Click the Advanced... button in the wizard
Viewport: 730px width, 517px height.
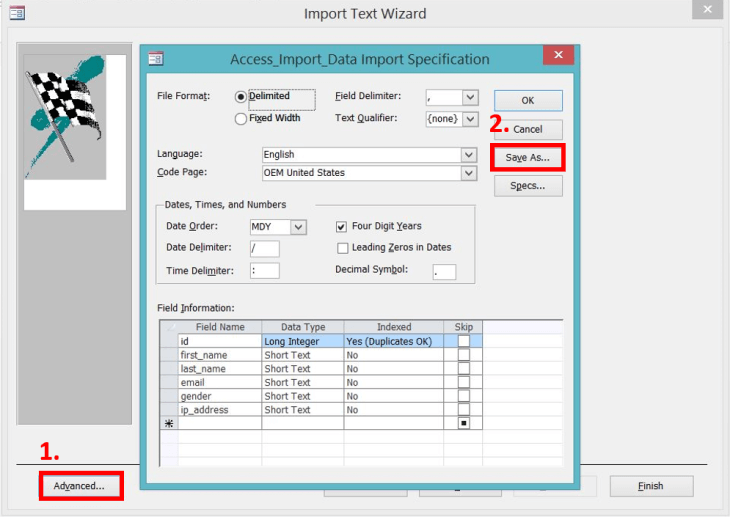(80, 486)
